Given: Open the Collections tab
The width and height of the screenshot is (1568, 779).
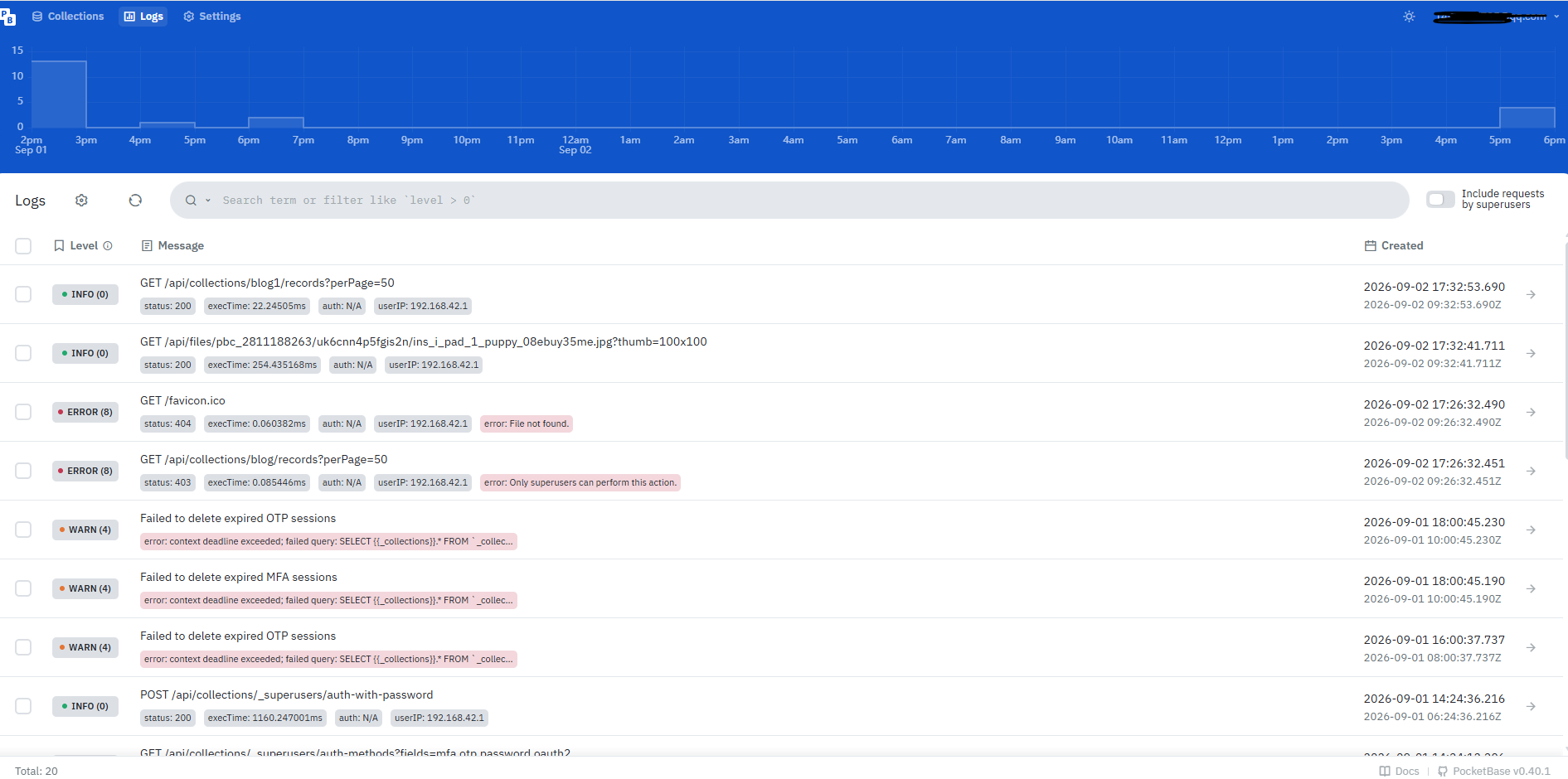Looking at the screenshot, I should coord(68,17).
